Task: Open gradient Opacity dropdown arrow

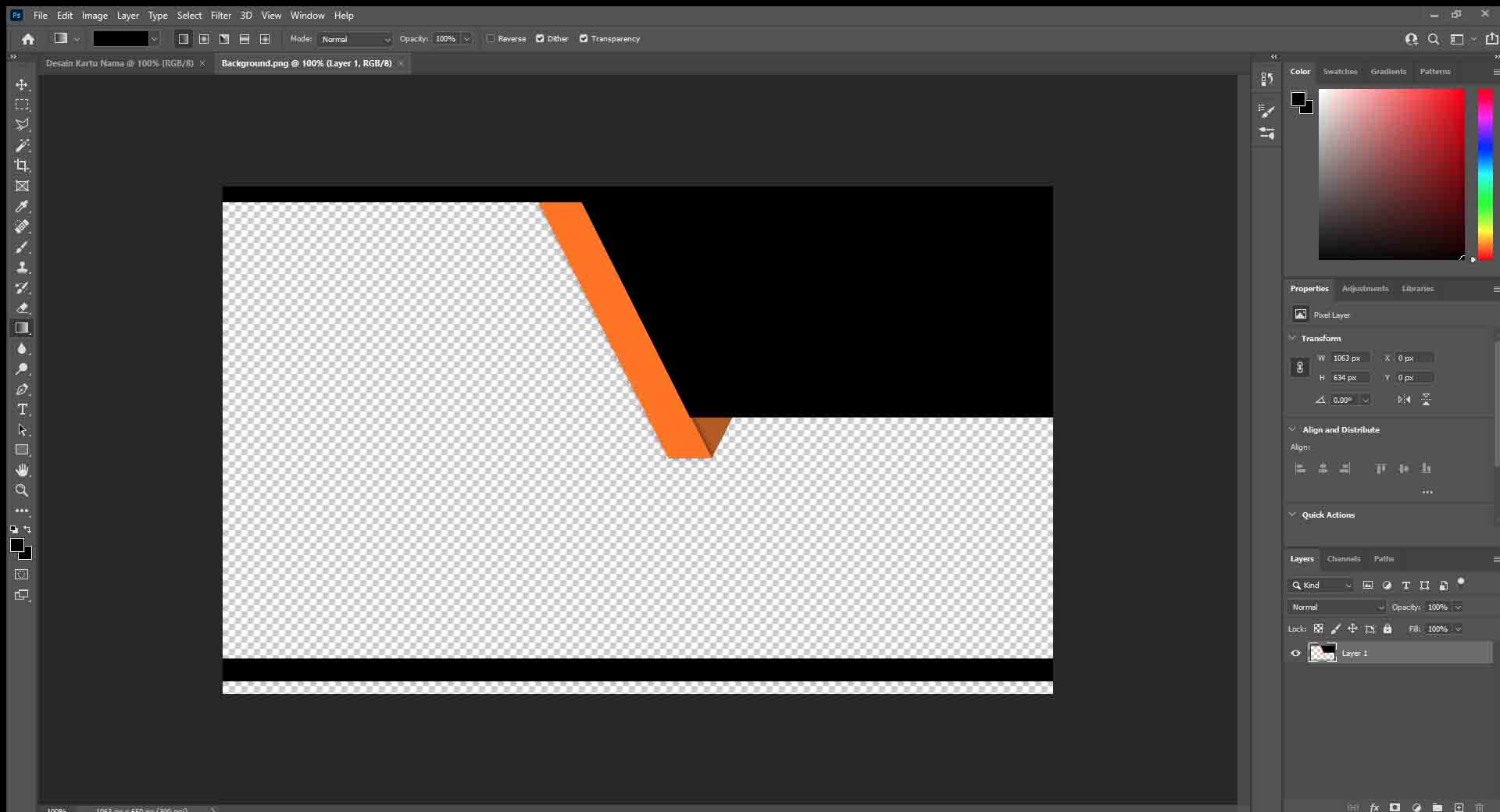Action: click(466, 39)
